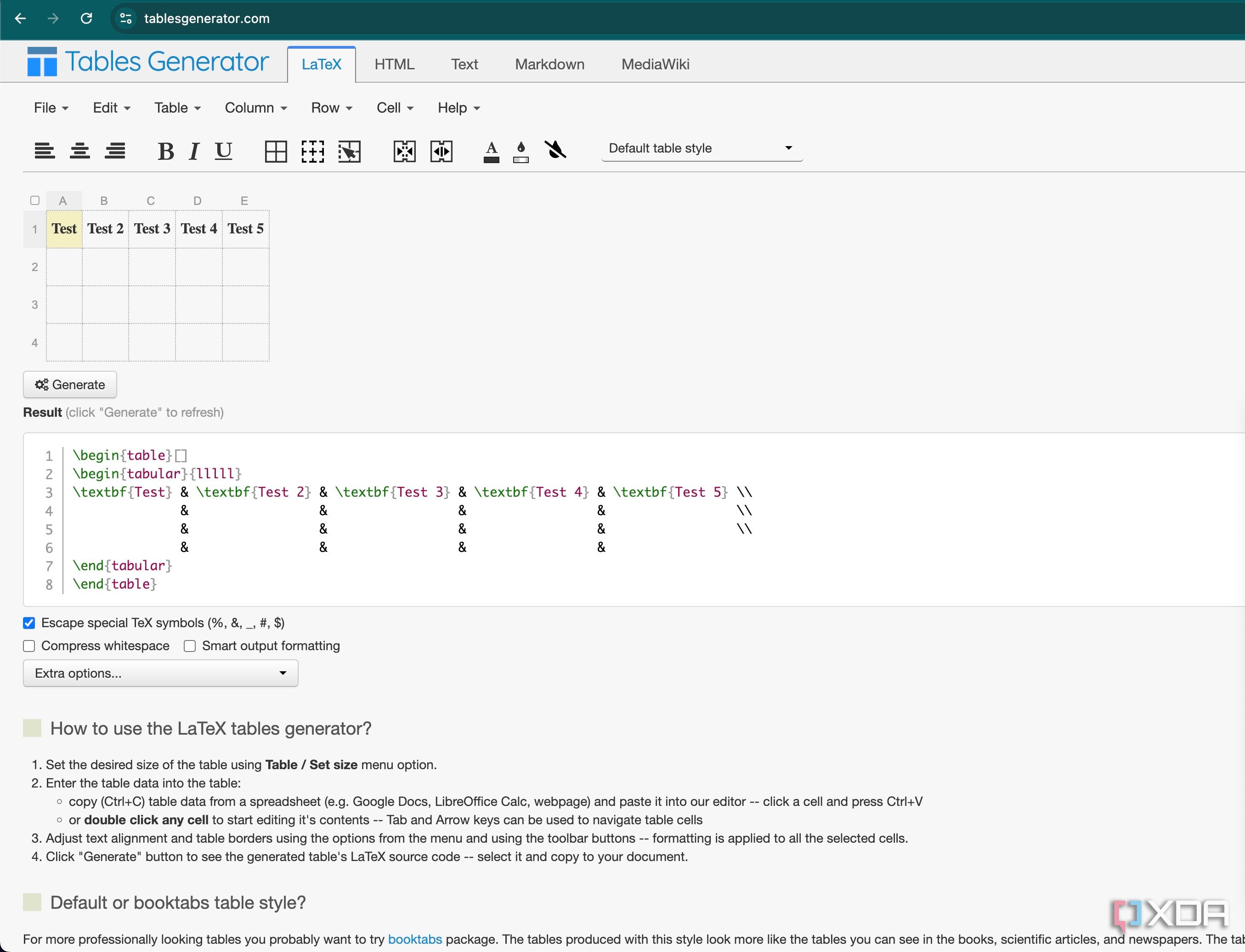Screen dimensions: 1245x952
Task: Click the Generate button
Action: tap(70, 384)
